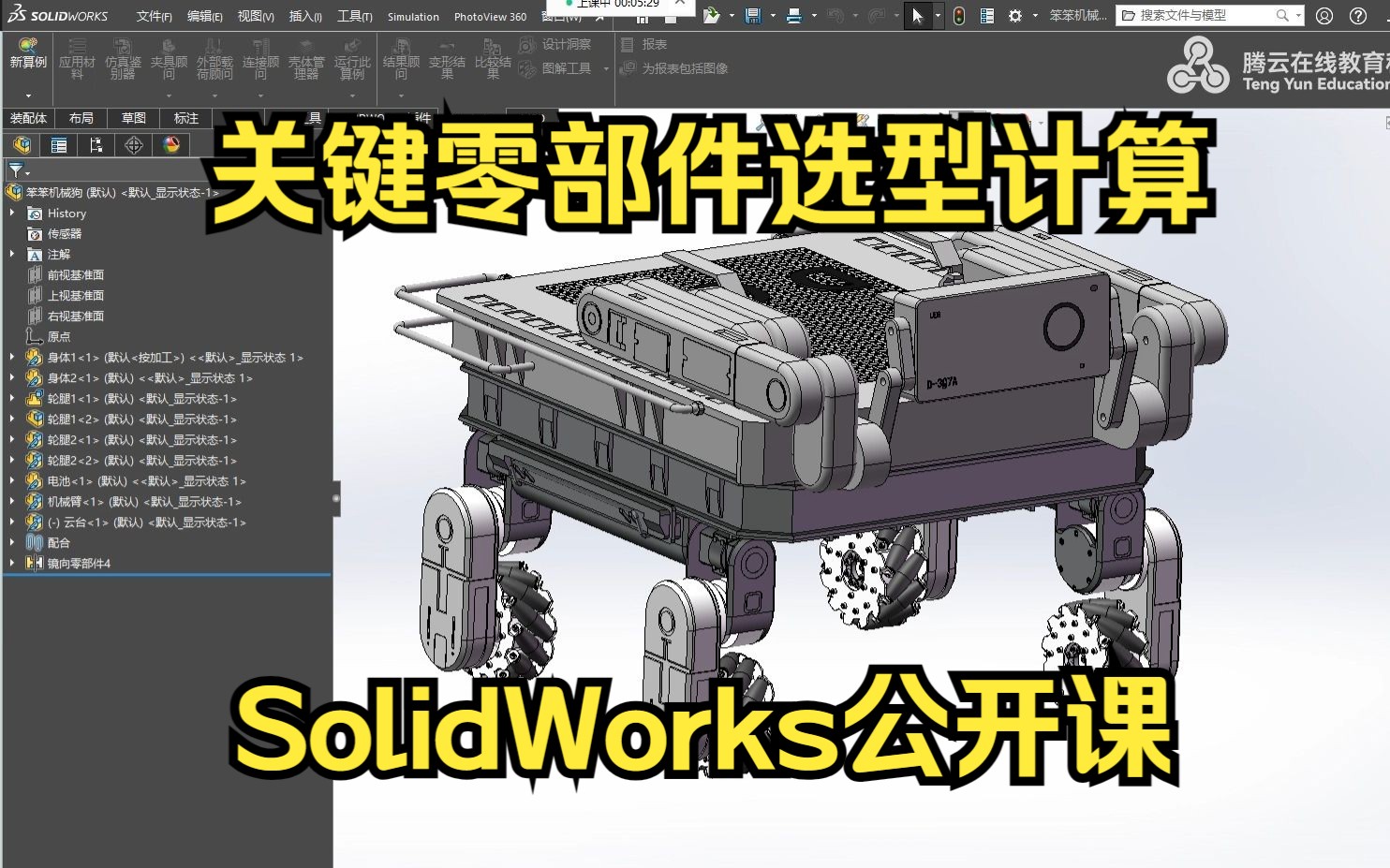Open the Simulation menu
This screenshot has height=868, width=1390.
[x=413, y=16]
